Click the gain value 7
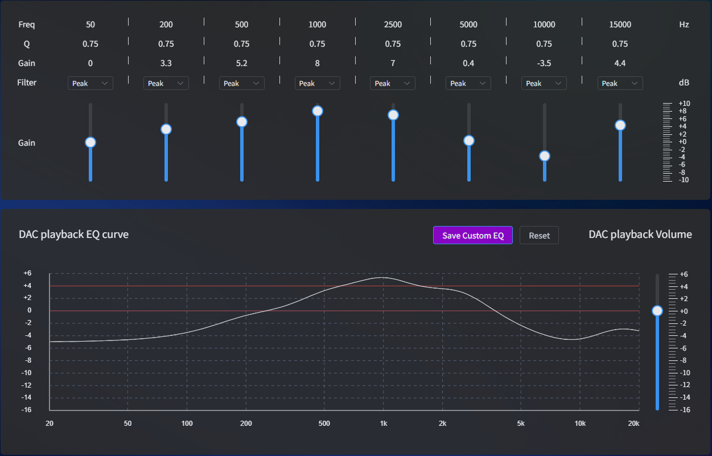 pos(393,63)
